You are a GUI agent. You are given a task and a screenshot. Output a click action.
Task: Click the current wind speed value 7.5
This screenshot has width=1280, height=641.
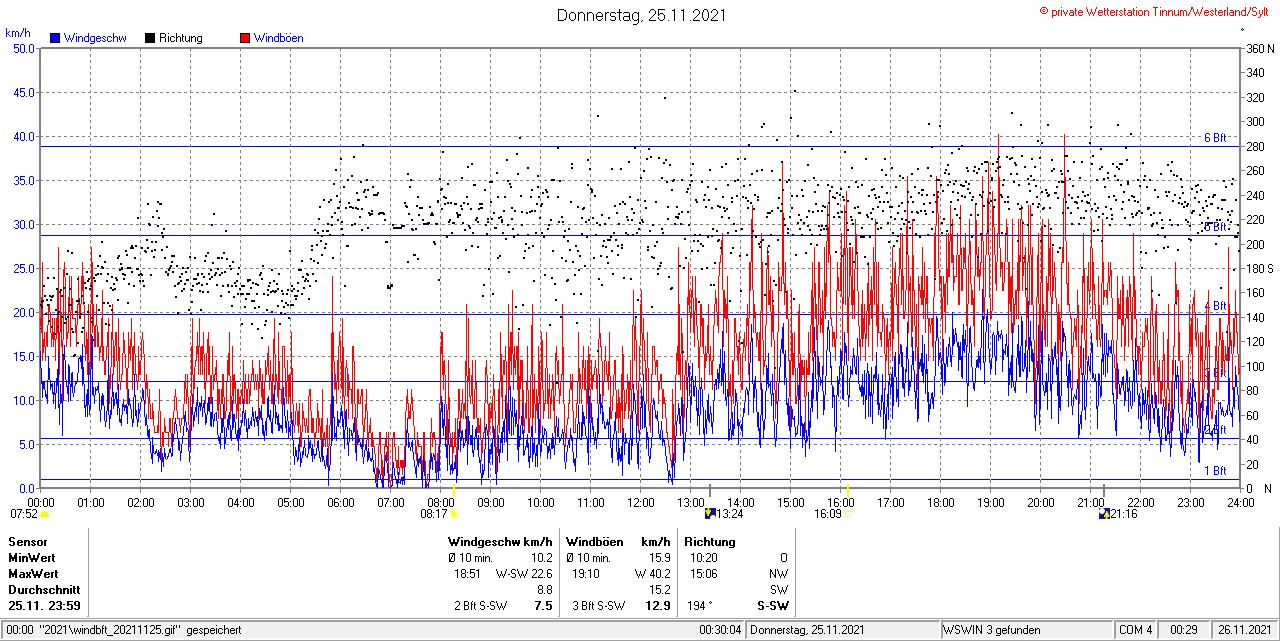coord(544,606)
